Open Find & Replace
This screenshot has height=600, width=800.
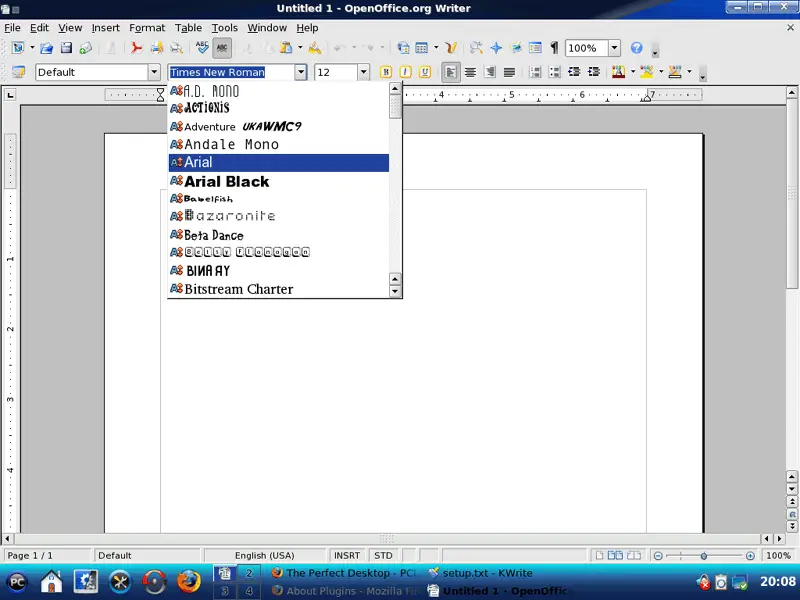click(x=476, y=48)
